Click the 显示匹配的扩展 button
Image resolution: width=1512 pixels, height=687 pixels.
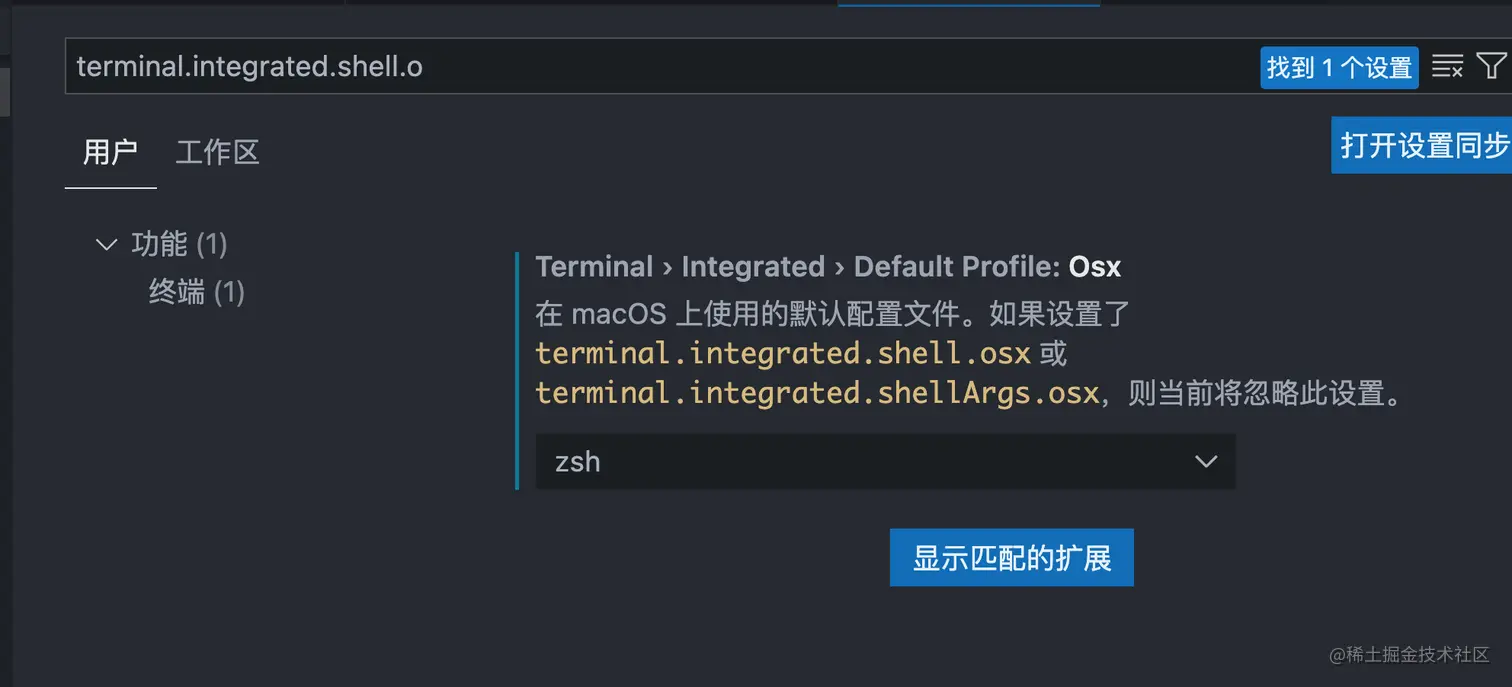click(x=1011, y=557)
